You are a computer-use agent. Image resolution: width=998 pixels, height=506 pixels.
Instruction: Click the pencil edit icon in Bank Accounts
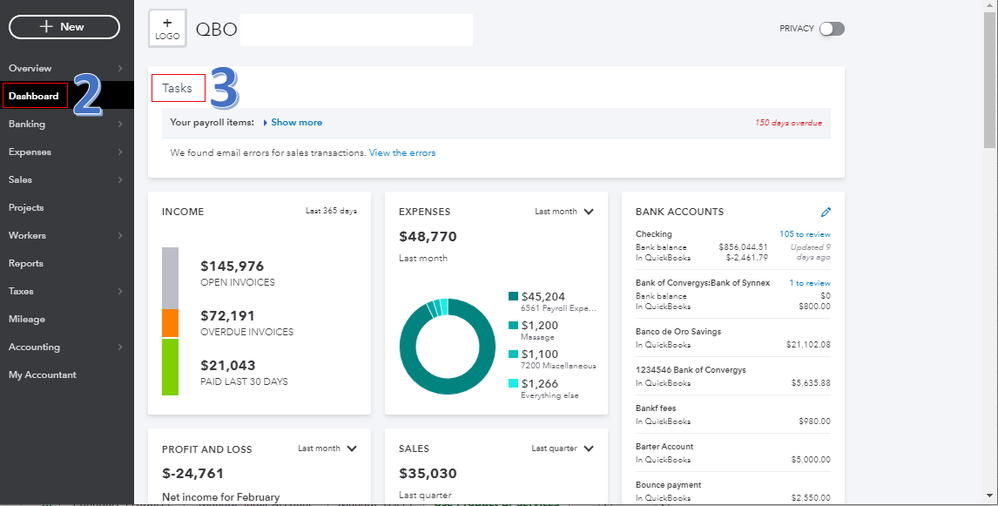[x=825, y=212]
